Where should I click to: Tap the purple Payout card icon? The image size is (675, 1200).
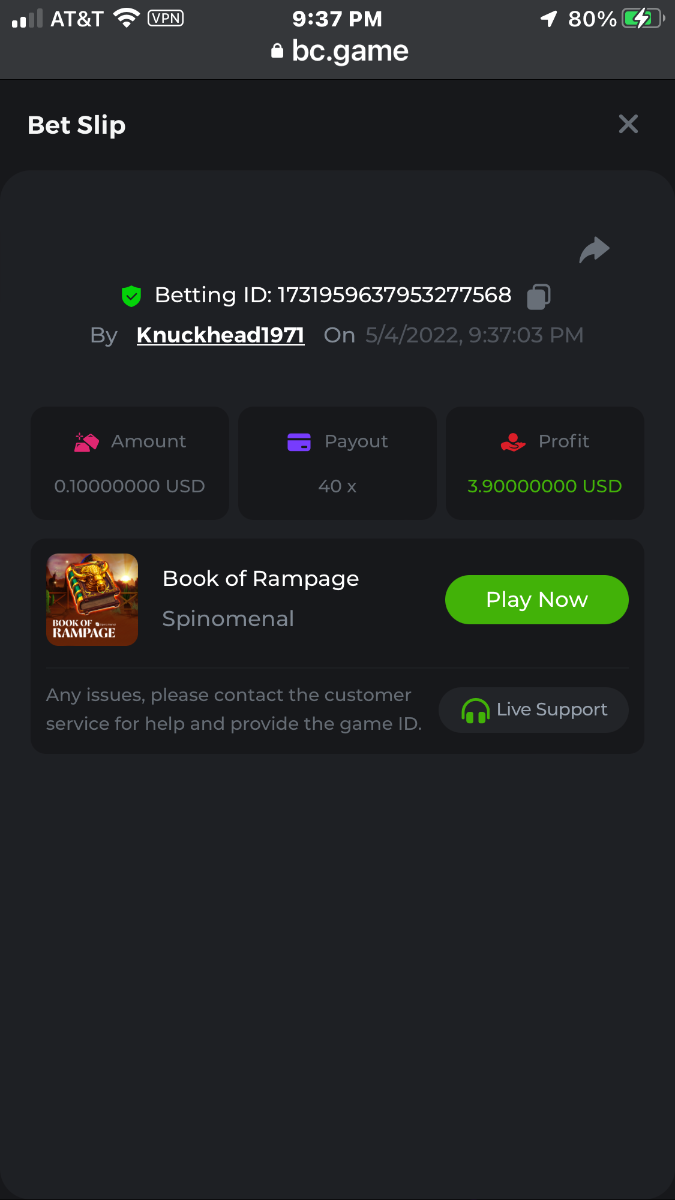pos(299,442)
